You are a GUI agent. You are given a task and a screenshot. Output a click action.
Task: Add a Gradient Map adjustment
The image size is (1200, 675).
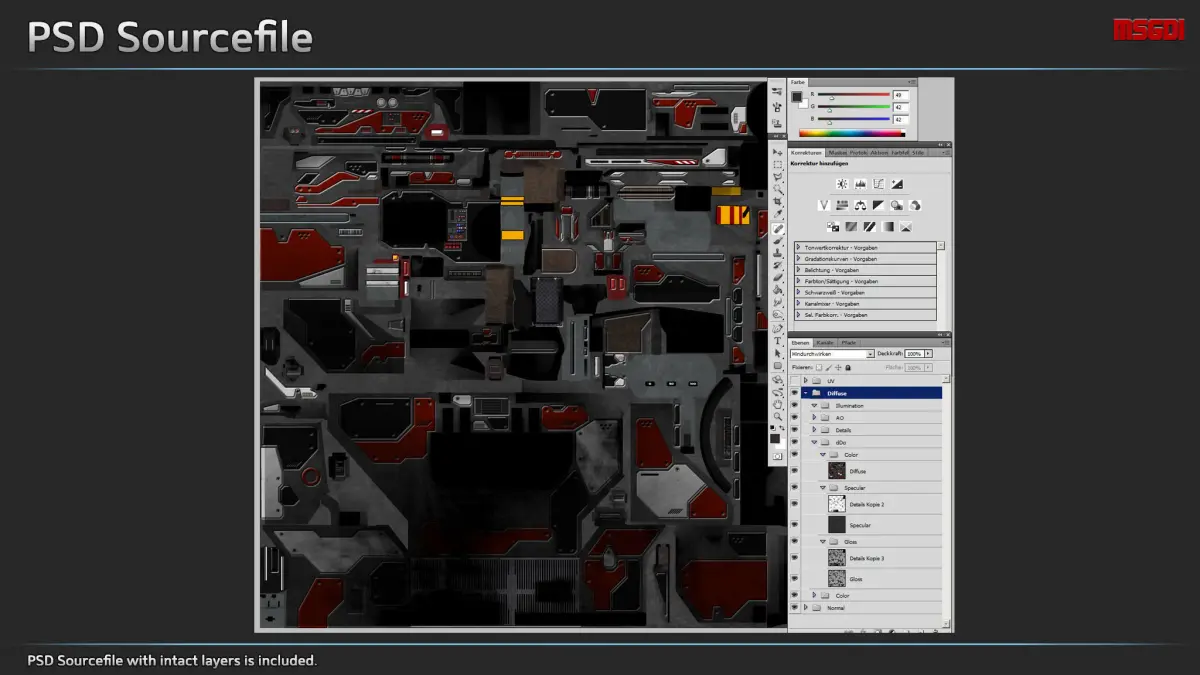(887, 227)
